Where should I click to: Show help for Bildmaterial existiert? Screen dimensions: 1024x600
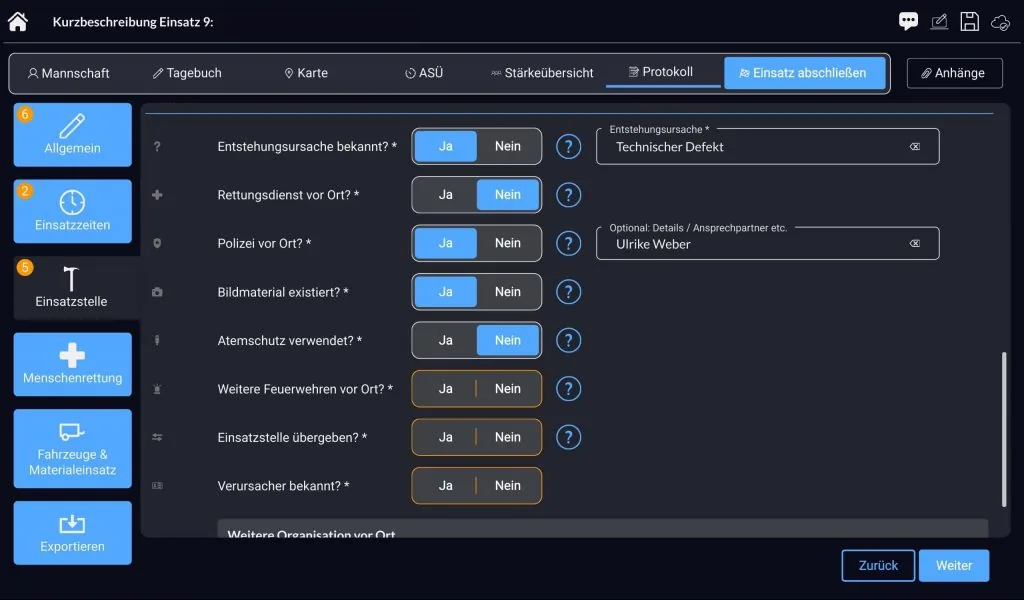click(x=568, y=292)
